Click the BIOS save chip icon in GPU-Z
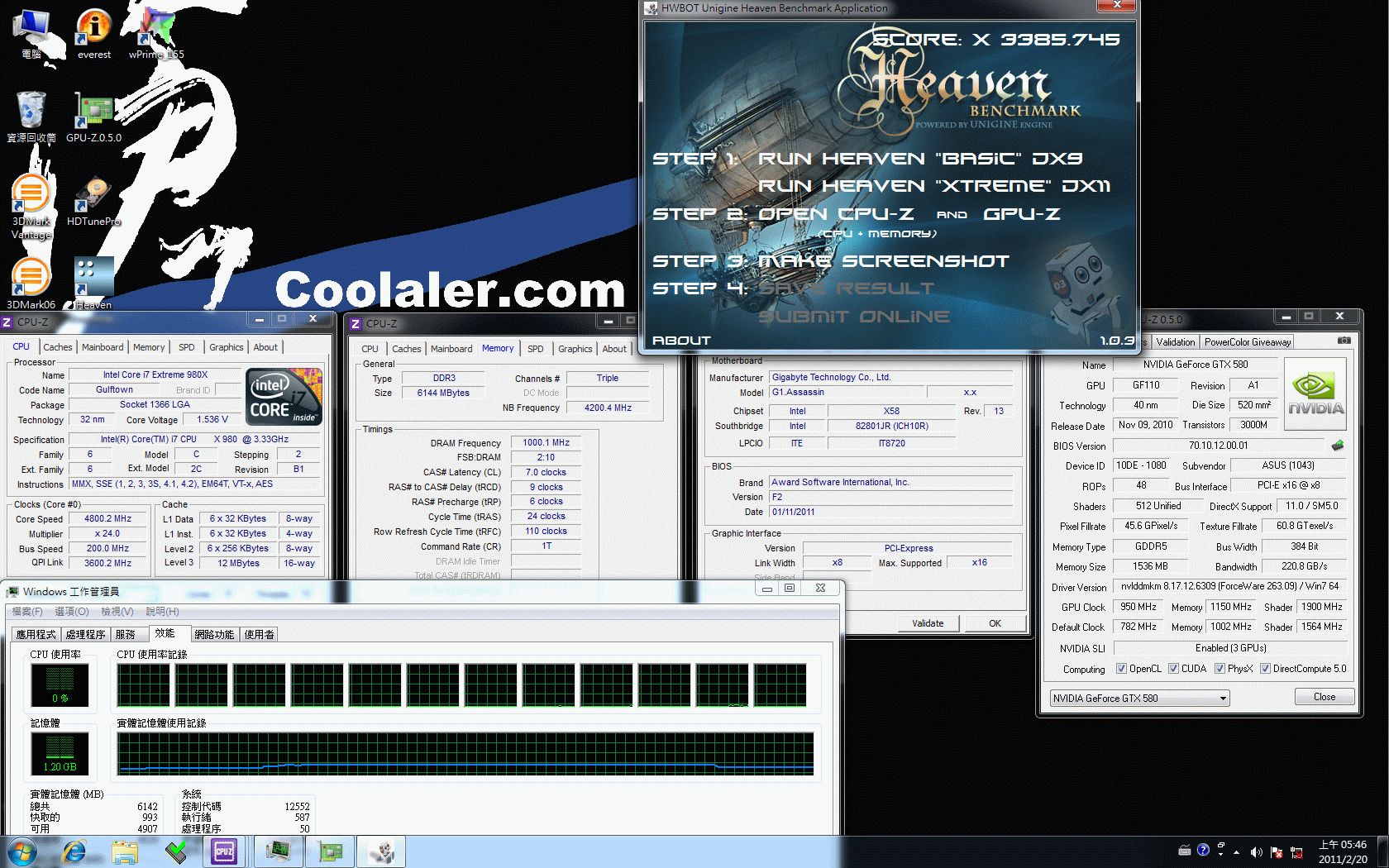 coord(1338,446)
